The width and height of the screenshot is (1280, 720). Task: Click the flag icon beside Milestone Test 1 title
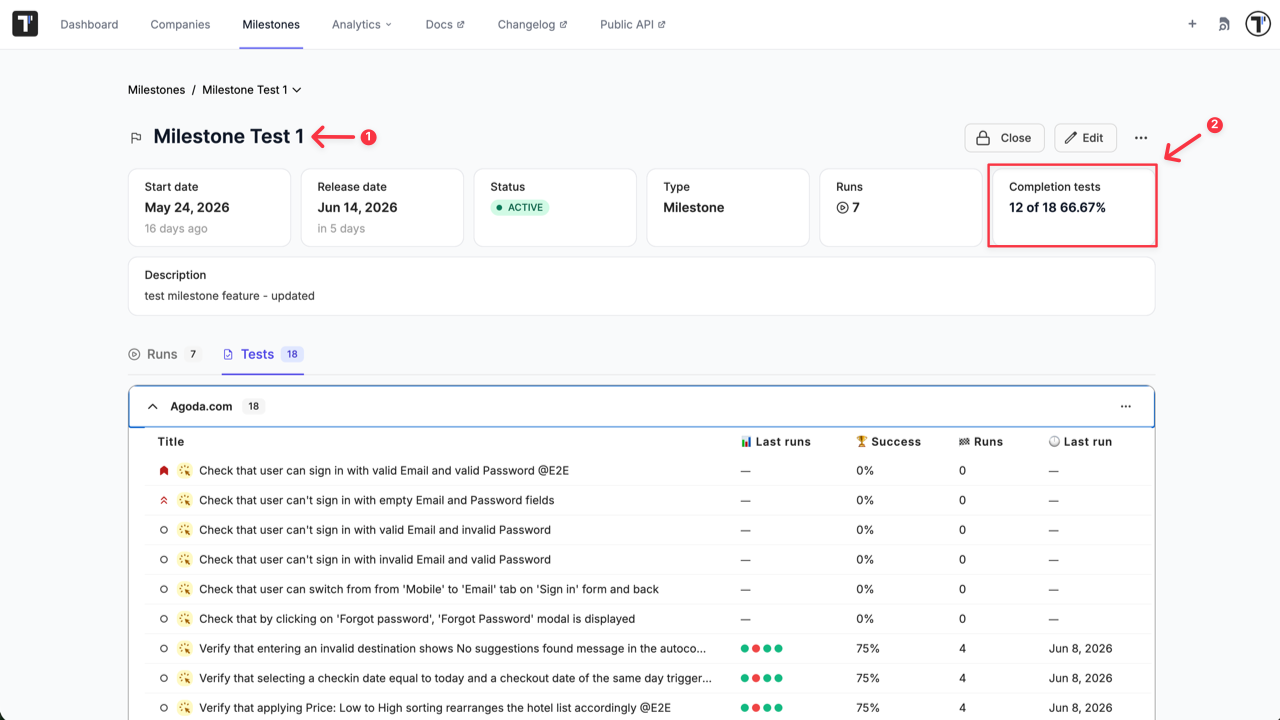pyautogui.click(x=136, y=138)
